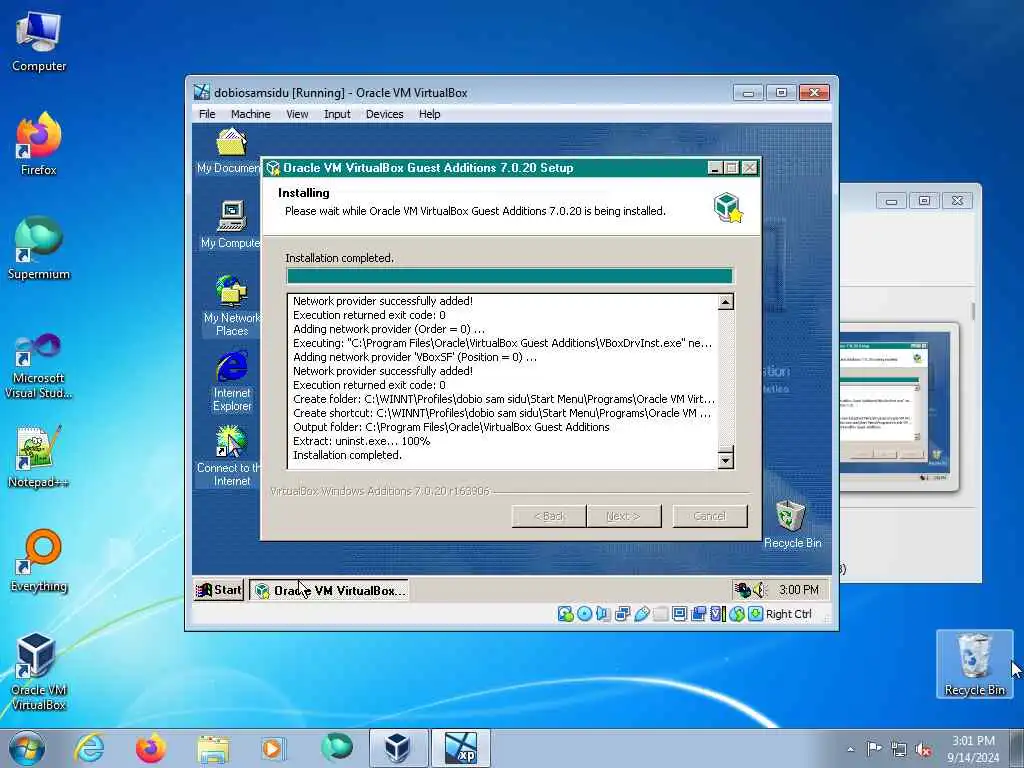Click the guest Recycle Bin icon
The image size is (1024, 768).
(792, 524)
